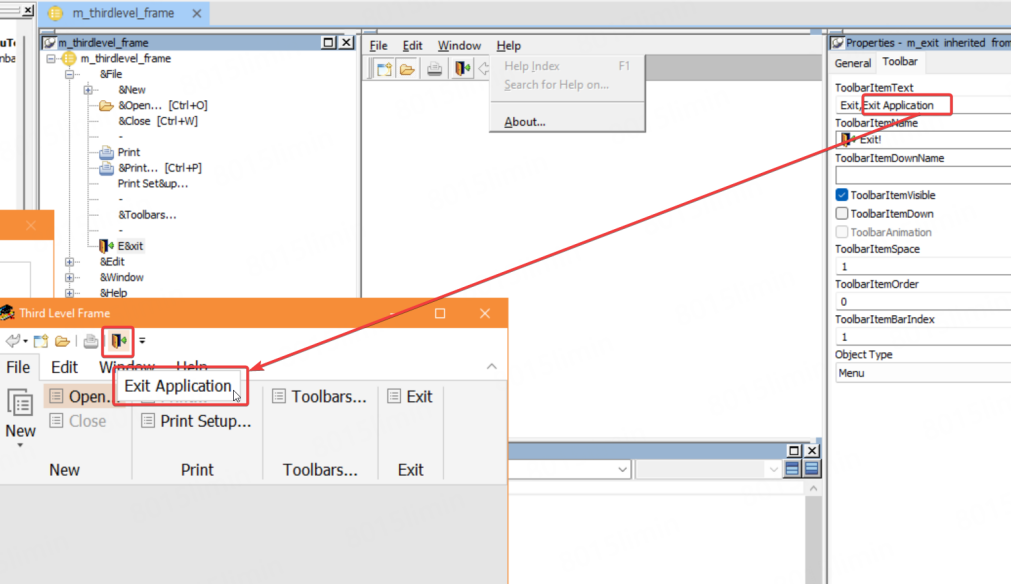This screenshot has height=584, width=1011.
Task: Click the Exit door icon in quick access toolbar
Action: click(x=119, y=341)
